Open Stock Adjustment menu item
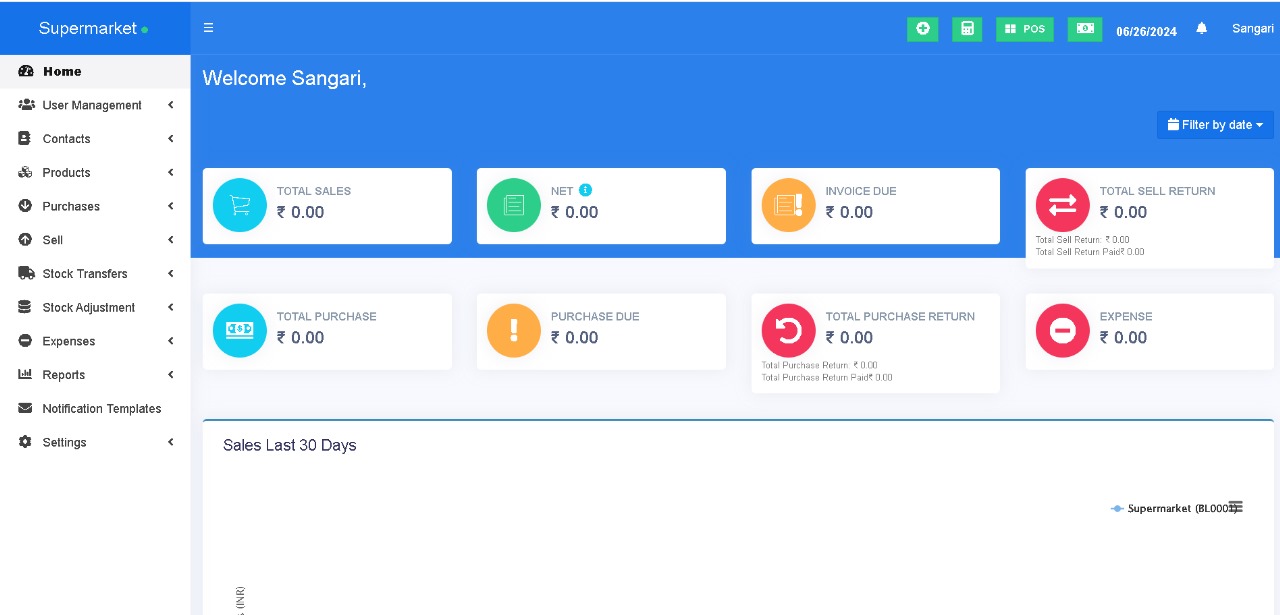Image resolution: width=1280 pixels, height=615 pixels. (x=95, y=307)
